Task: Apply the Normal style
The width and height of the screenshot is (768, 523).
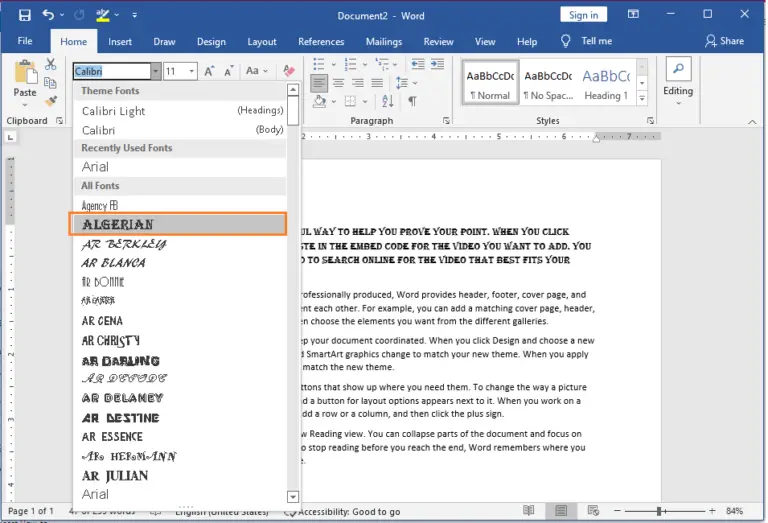Action: (x=490, y=83)
